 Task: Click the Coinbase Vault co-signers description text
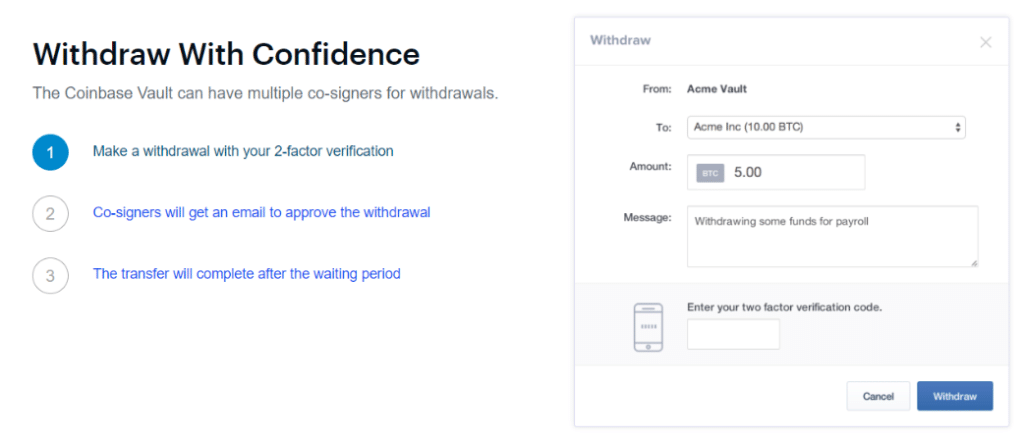(x=265, y=94)
